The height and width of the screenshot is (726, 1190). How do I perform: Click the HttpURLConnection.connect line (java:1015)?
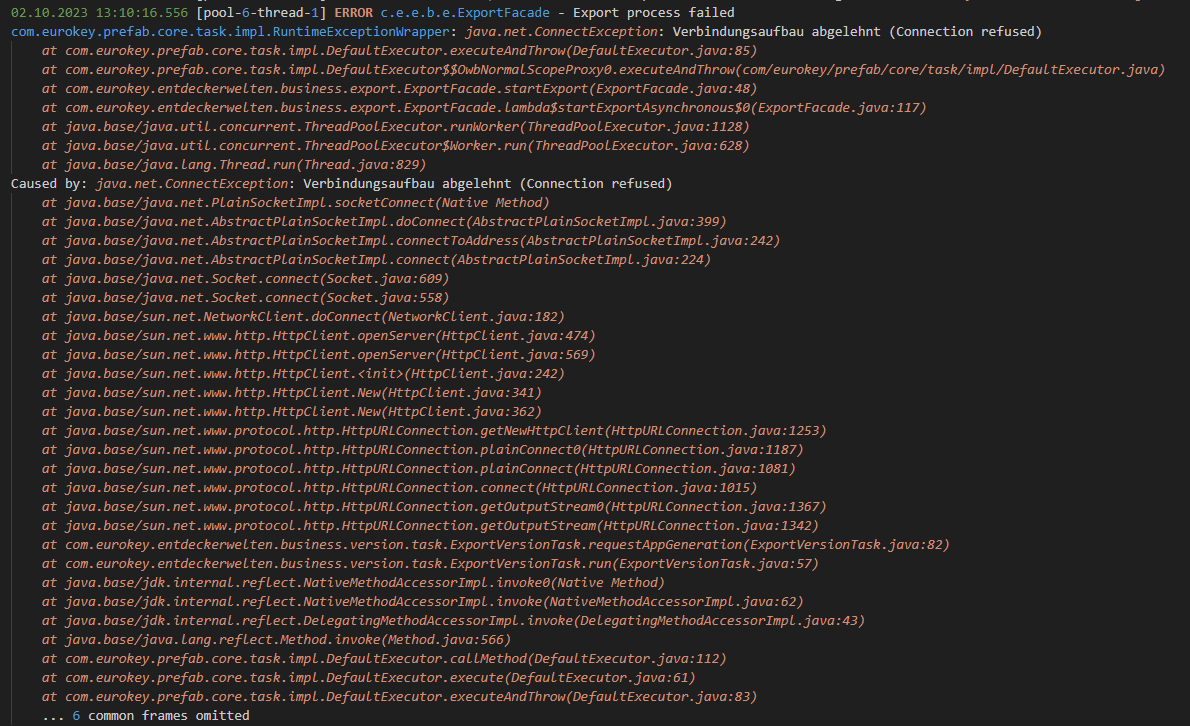[399, 487]
